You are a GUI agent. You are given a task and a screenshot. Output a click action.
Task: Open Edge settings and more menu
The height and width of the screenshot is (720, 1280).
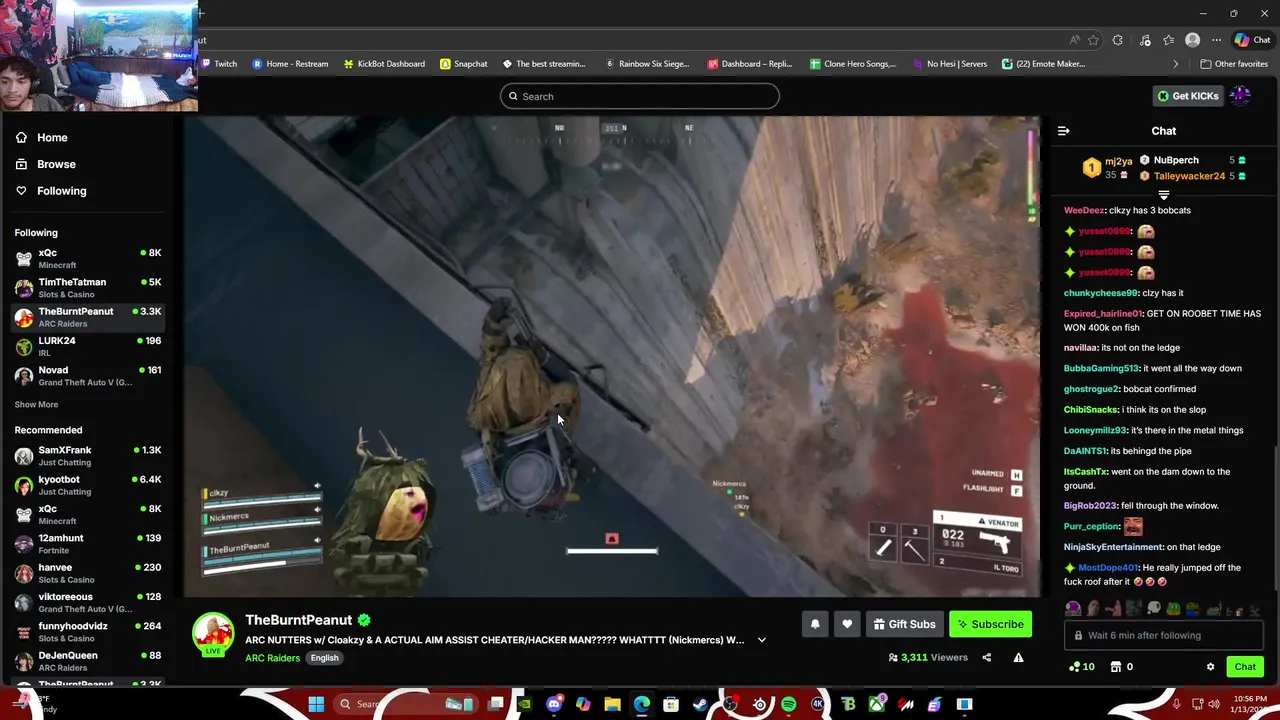pos(1216,40)
